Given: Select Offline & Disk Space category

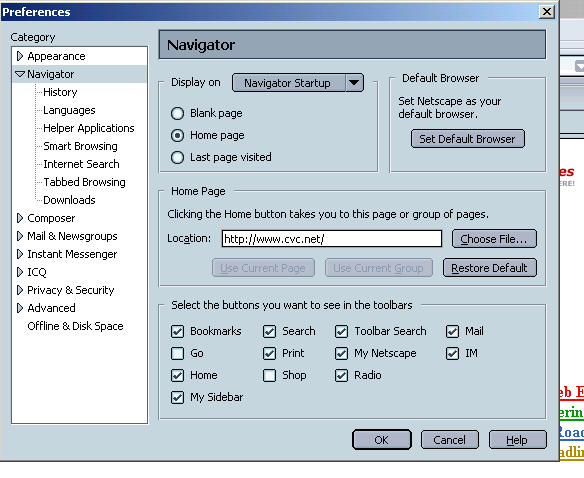Looking at the screenshot, I should click(75, 326).
